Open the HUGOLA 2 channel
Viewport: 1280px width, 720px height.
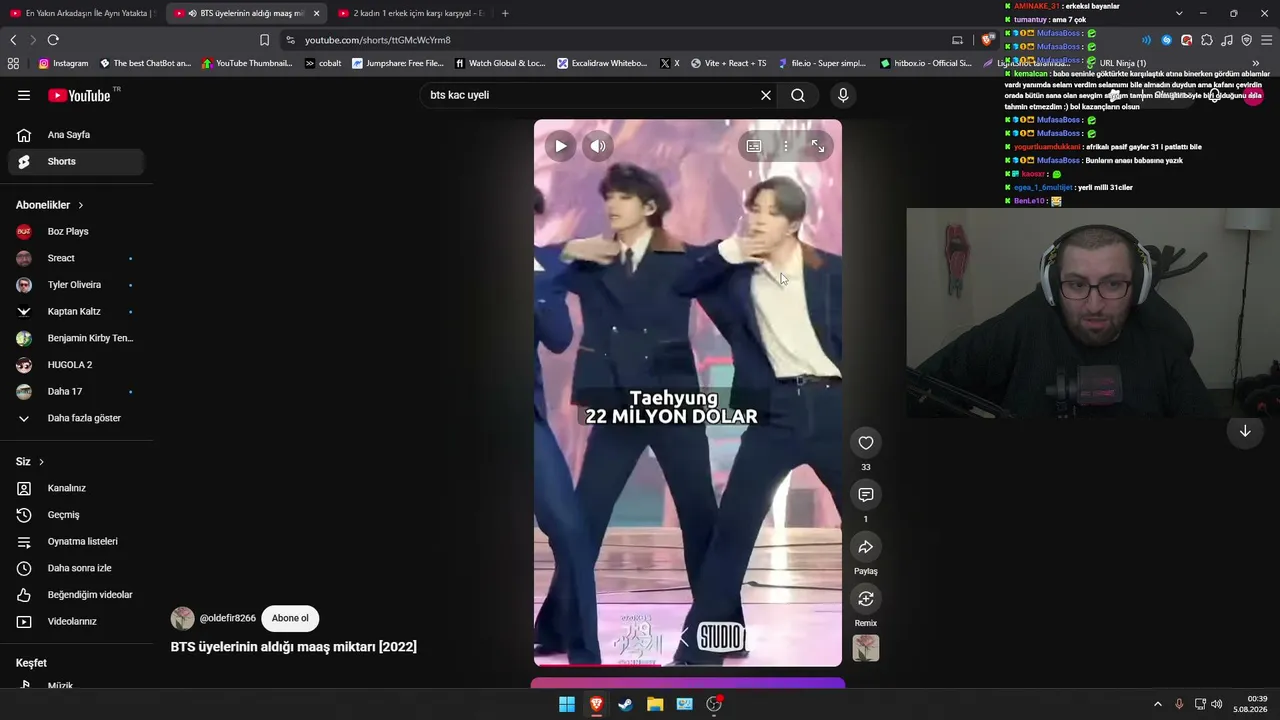coord(76,365)
